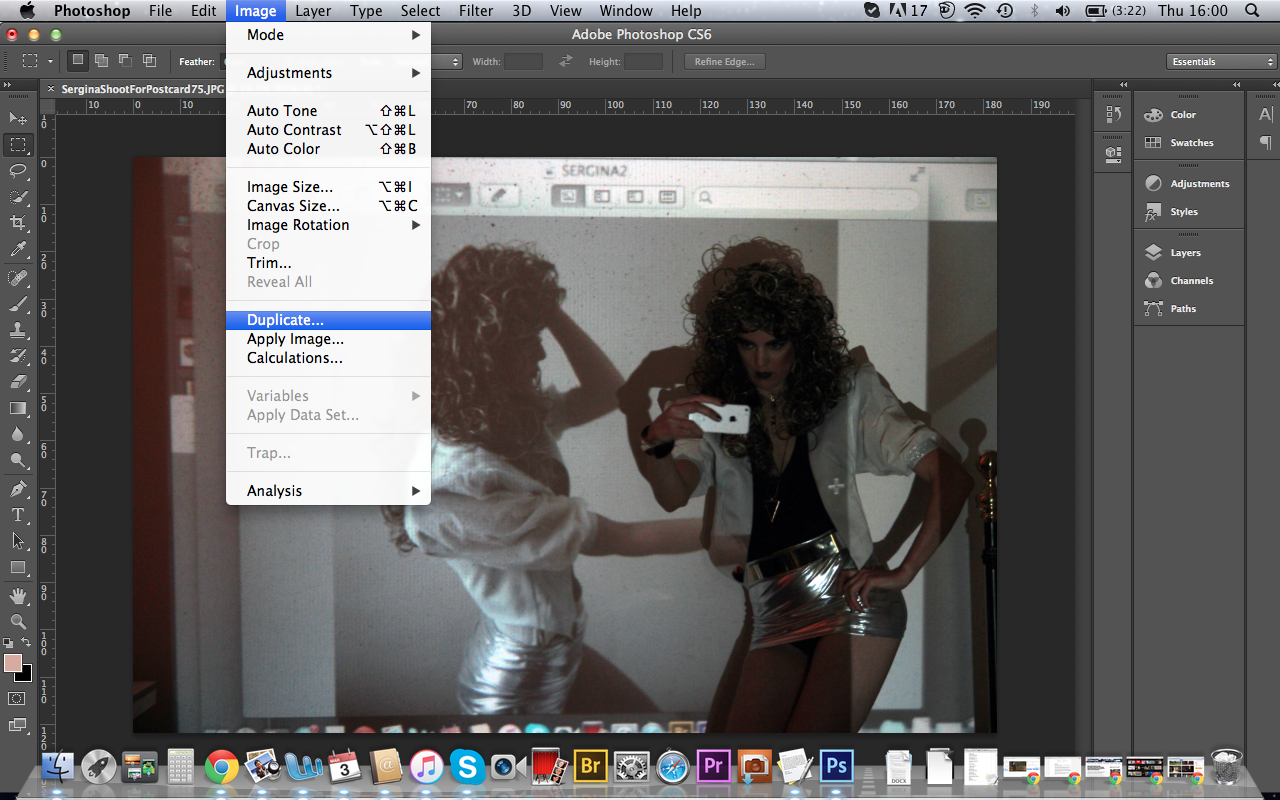The width and height of the screenshot is (1280, 800).
Task: Select the Hand tool
Action: [18, 596]
